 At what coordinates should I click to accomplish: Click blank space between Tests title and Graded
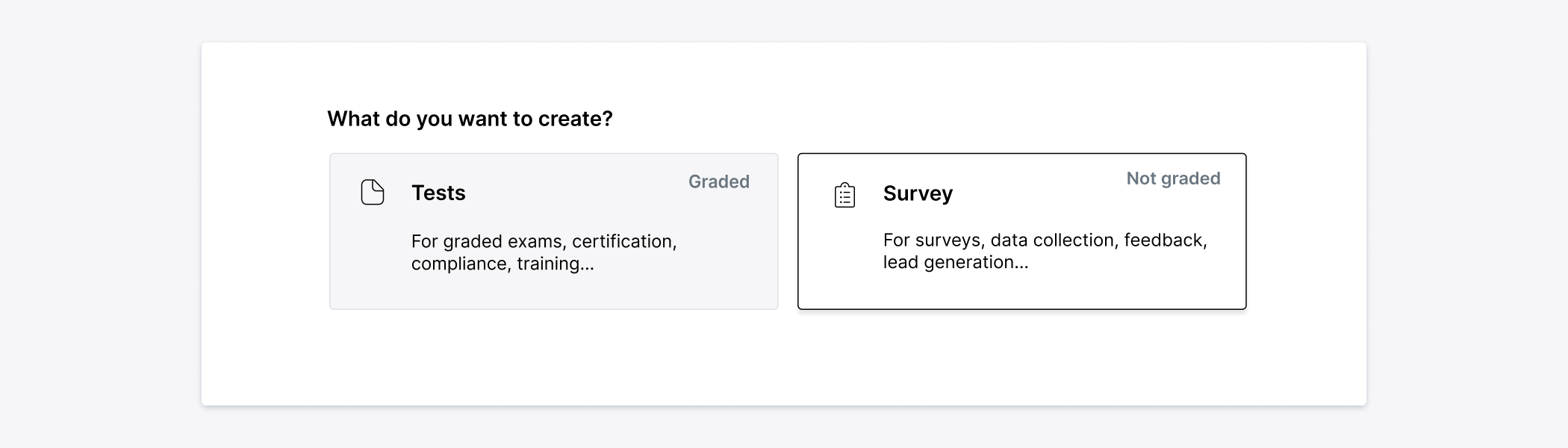tap(575, 193)
